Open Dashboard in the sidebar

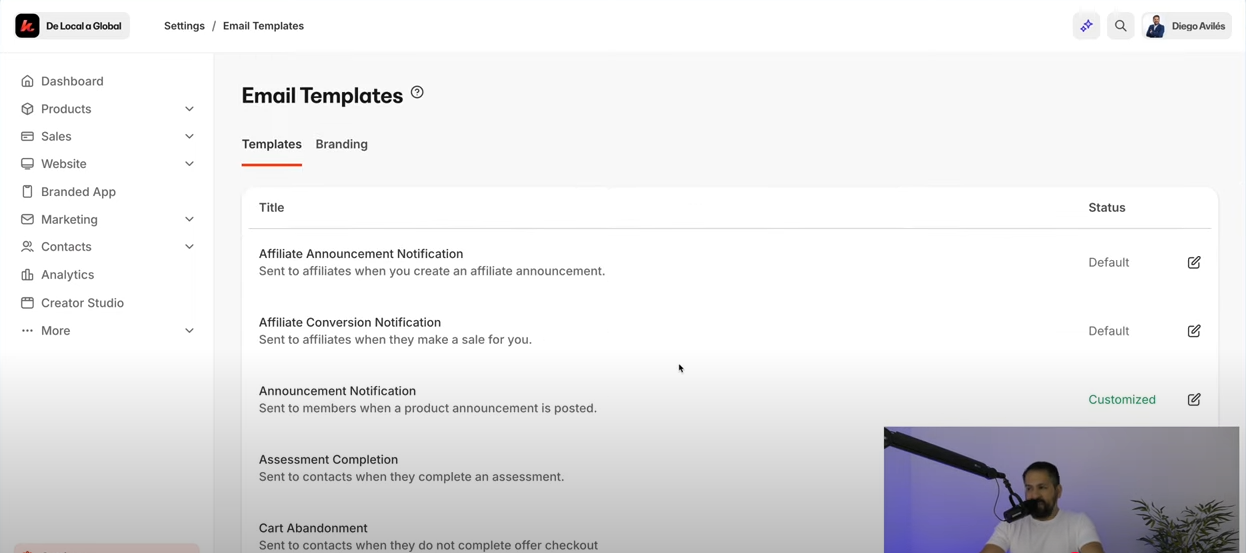click(x=72, y=81)
